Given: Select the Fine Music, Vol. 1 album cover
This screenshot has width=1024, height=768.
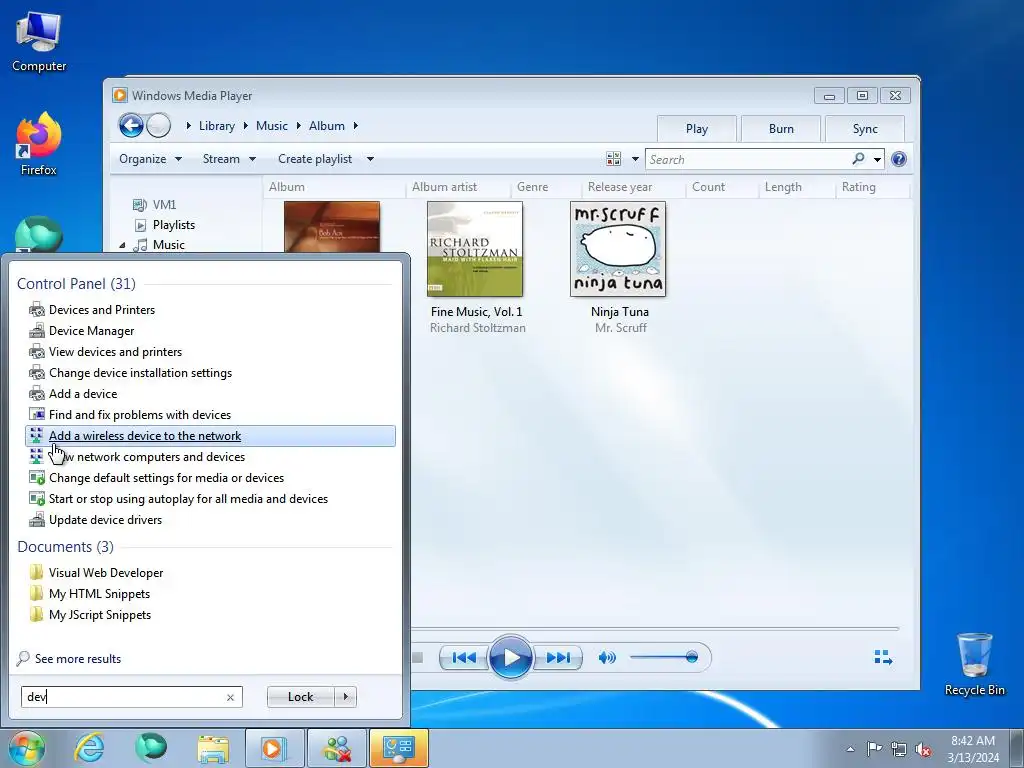Looking at the screenshot, I should [475, 249].
